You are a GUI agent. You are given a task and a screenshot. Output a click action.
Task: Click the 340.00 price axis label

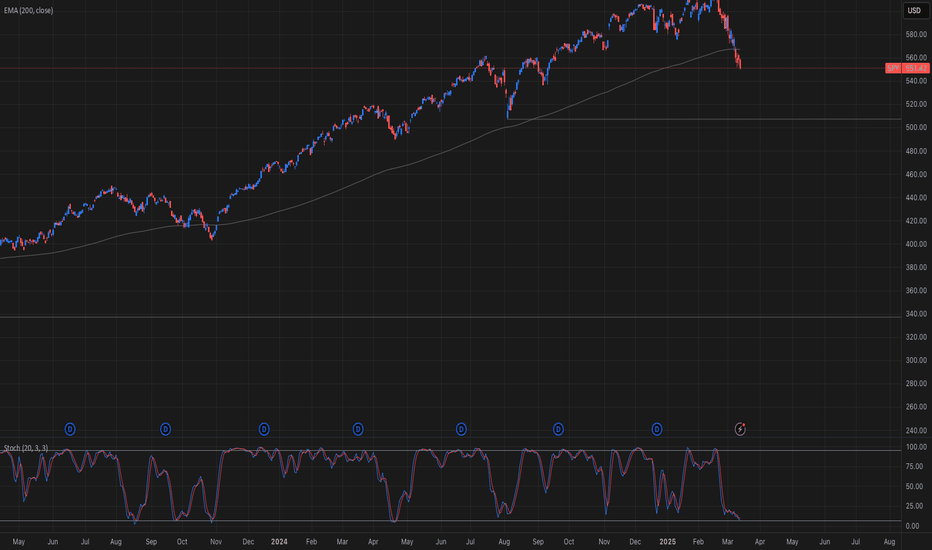click(x=916, y=314)
